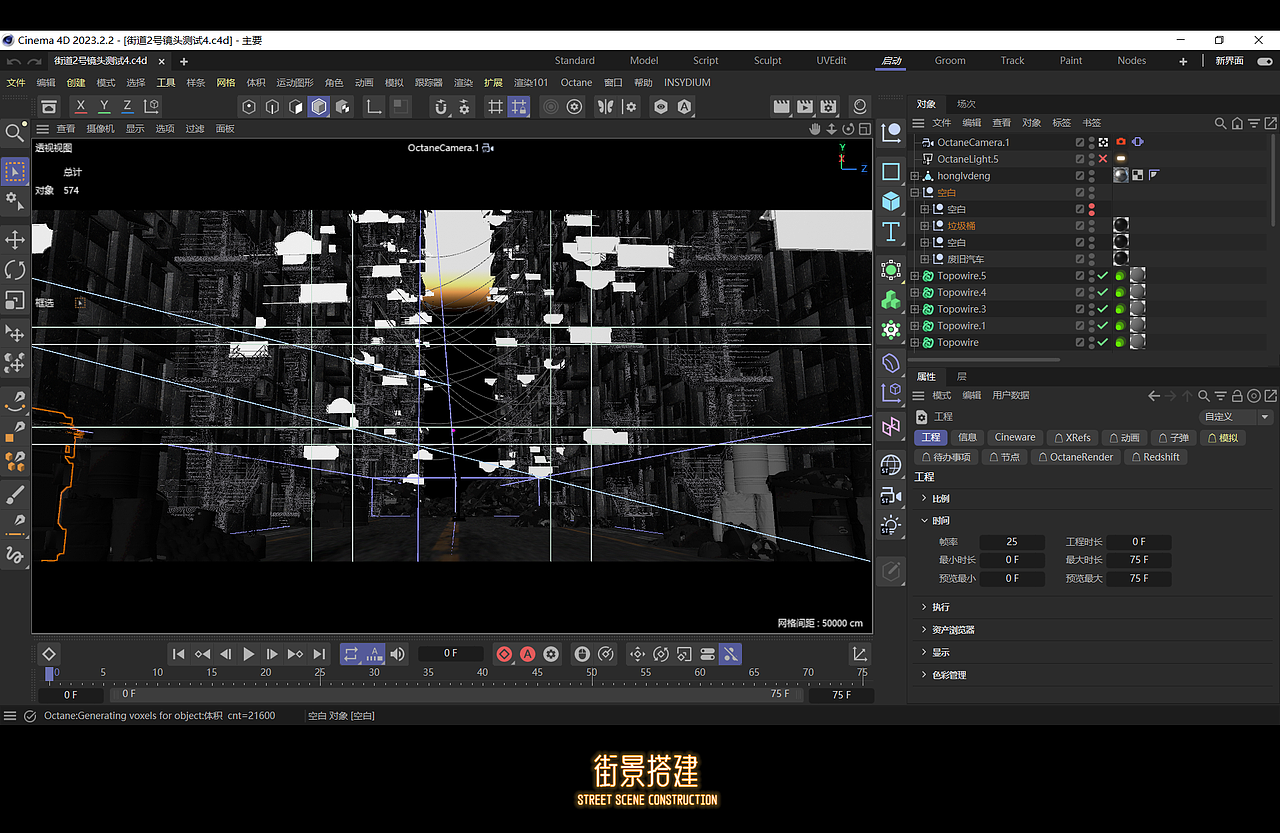Click the OctaneRender button in project settings
The height and width of the screenshot is (833, 1280).
click(x=1075, y=457)
